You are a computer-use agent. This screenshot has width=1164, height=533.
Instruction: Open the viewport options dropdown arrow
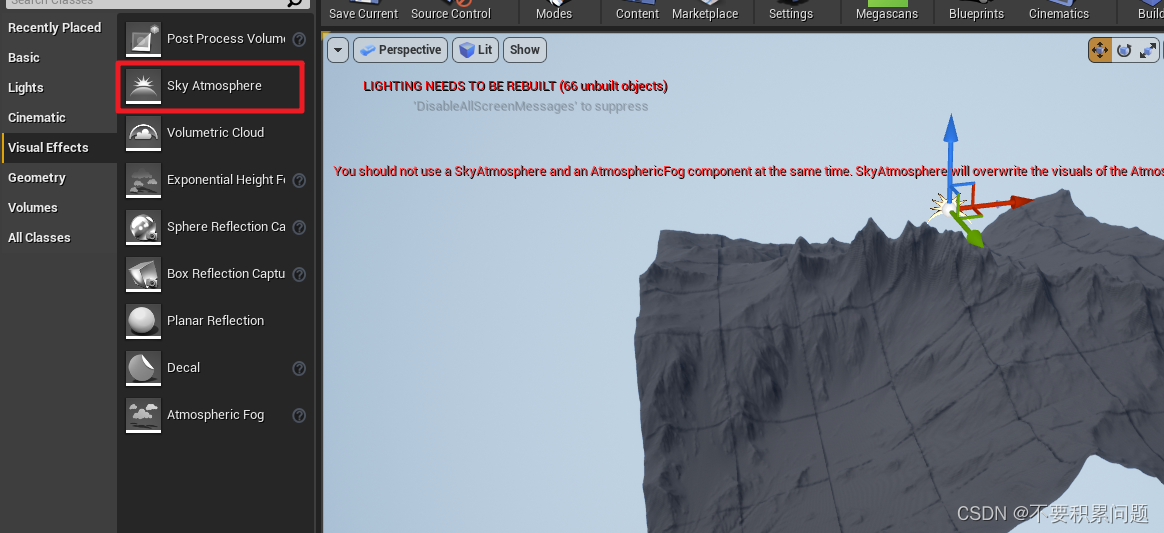pos(338,50)
